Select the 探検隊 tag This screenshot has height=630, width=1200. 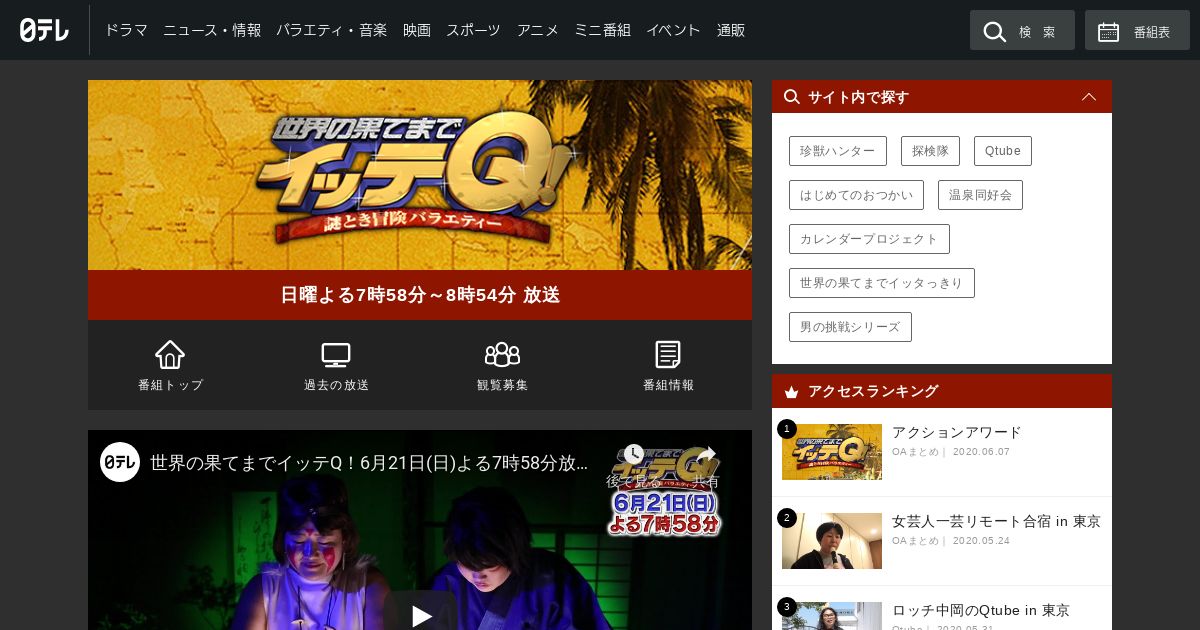point(930,151)
